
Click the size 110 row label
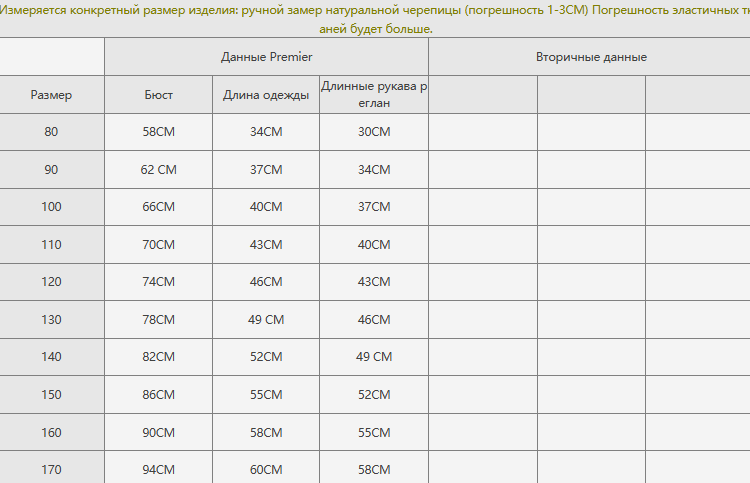(x=51, y=245)
